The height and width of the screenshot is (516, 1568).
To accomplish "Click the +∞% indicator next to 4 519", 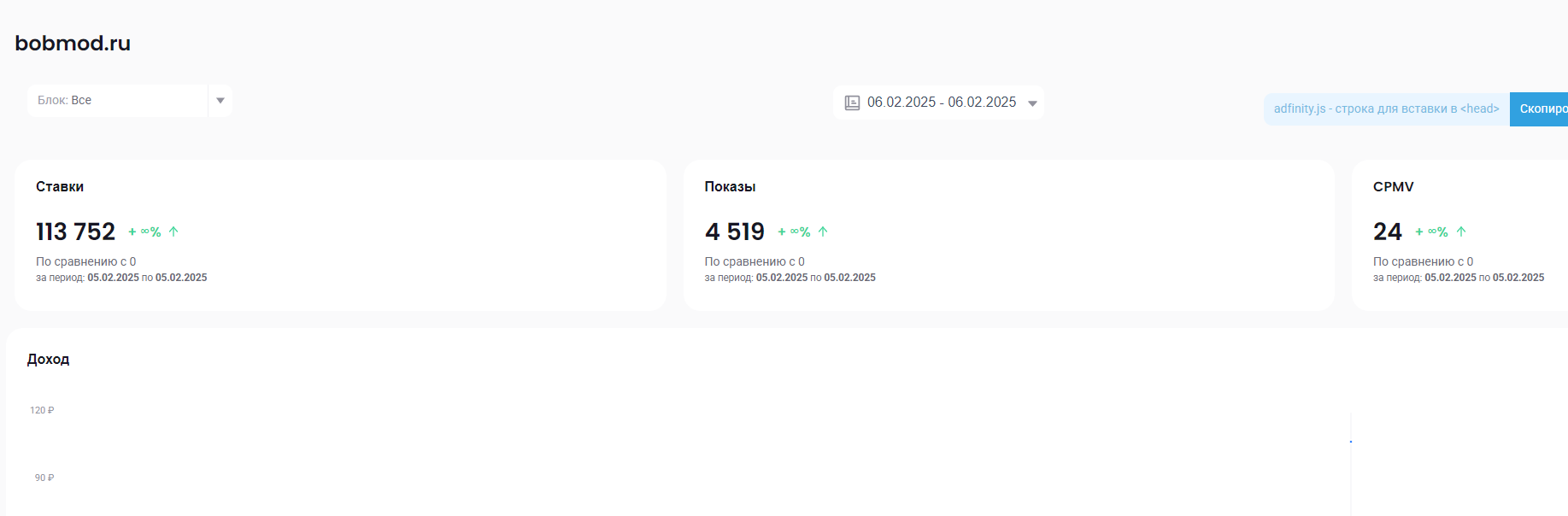I will (795, 232).
